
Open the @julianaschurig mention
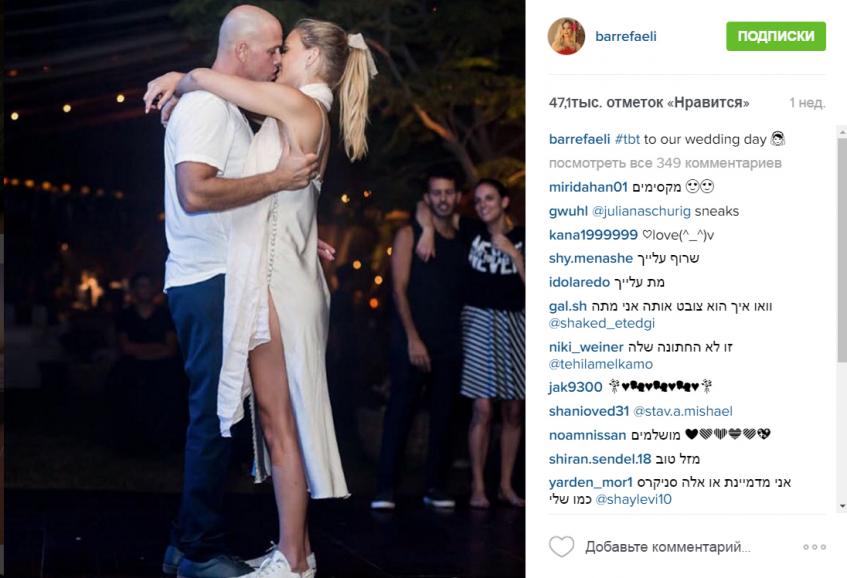click(641, 211)
